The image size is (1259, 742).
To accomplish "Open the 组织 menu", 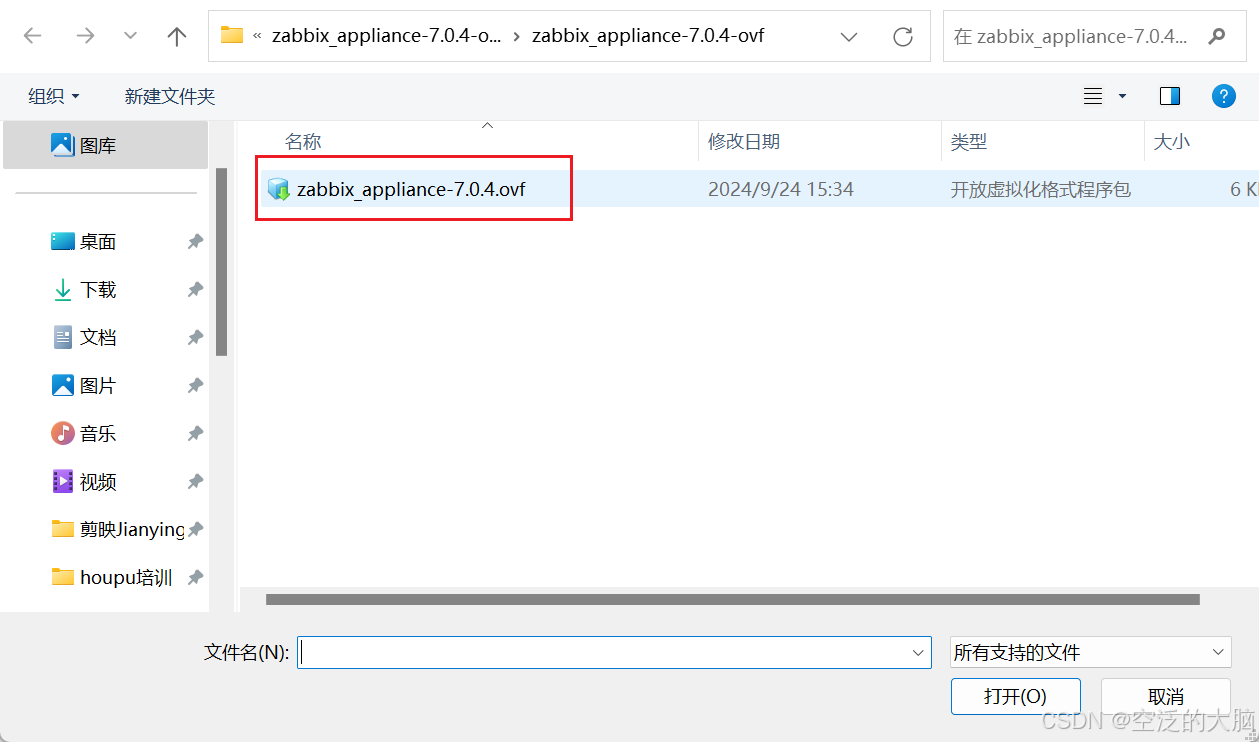I will tap(54, 96).
